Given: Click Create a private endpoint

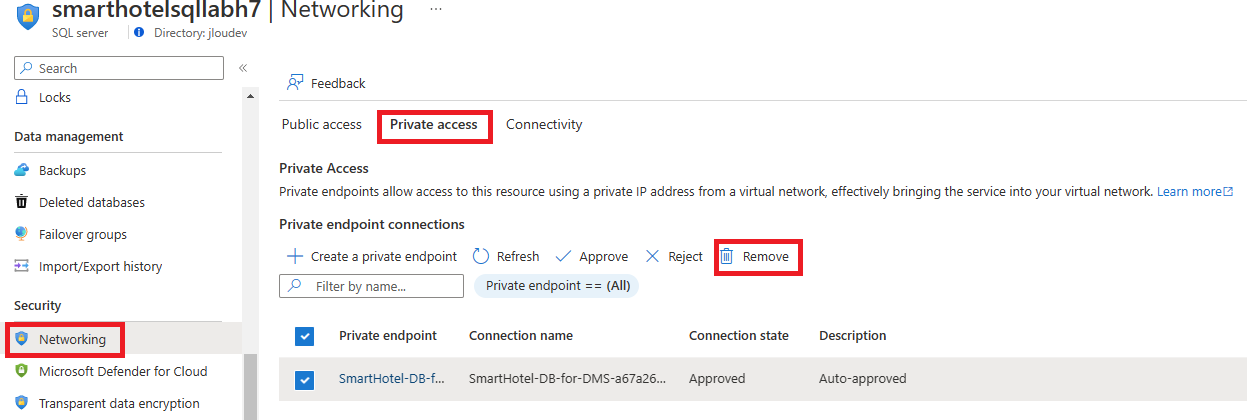Looking at the screenshot, I should pos(372,256).
